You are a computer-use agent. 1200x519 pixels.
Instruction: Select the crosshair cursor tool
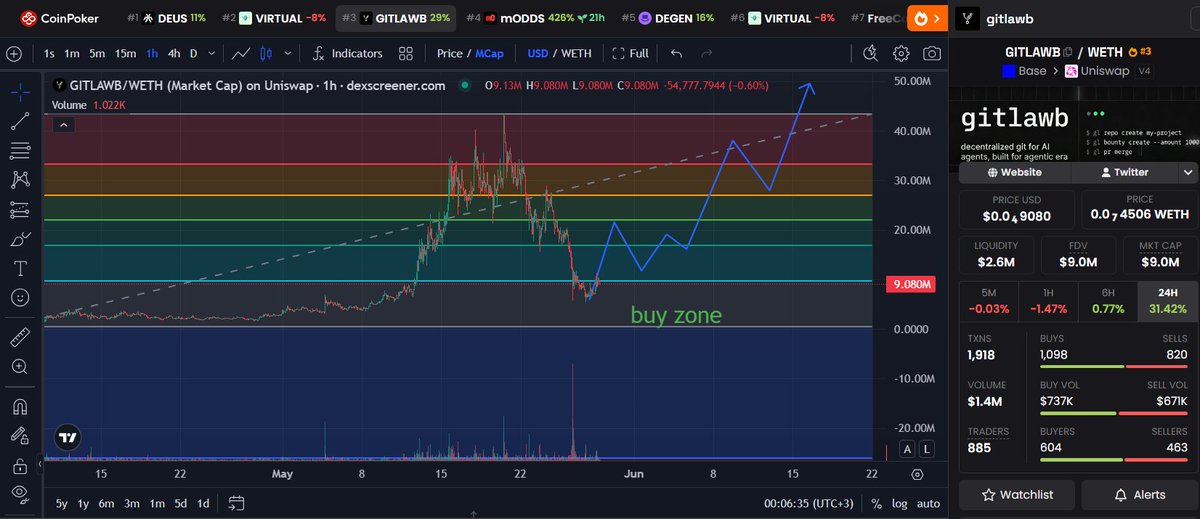20,92
